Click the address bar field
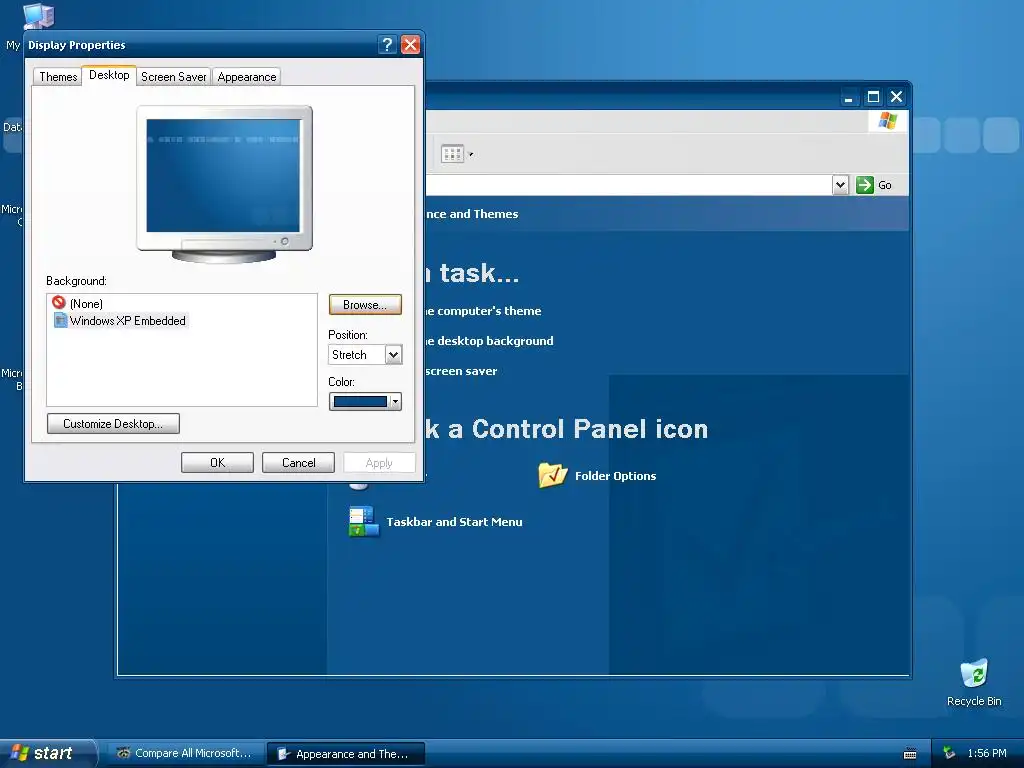The height and width of the screenshot is (768, 1024). (x=629, y=185)
